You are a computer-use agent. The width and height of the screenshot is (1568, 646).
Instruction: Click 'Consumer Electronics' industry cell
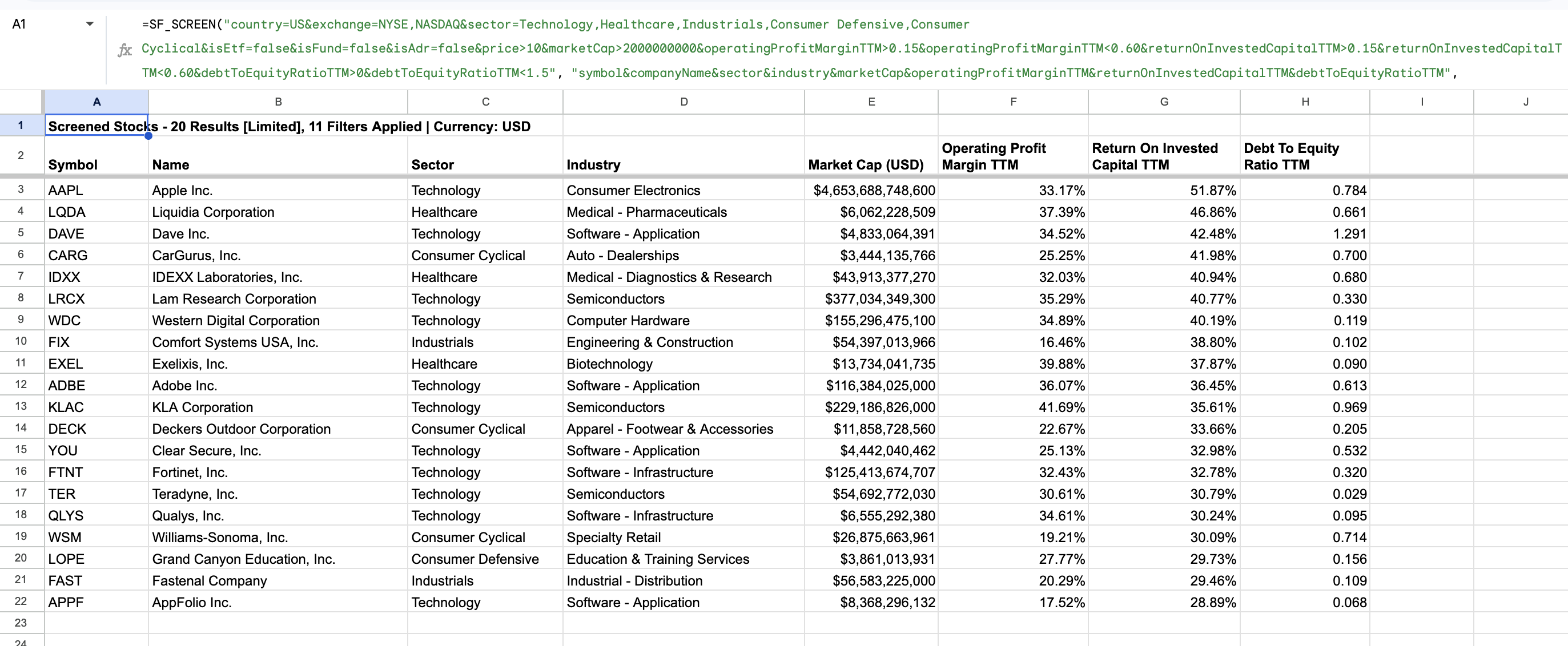click(x=684, y=191)
